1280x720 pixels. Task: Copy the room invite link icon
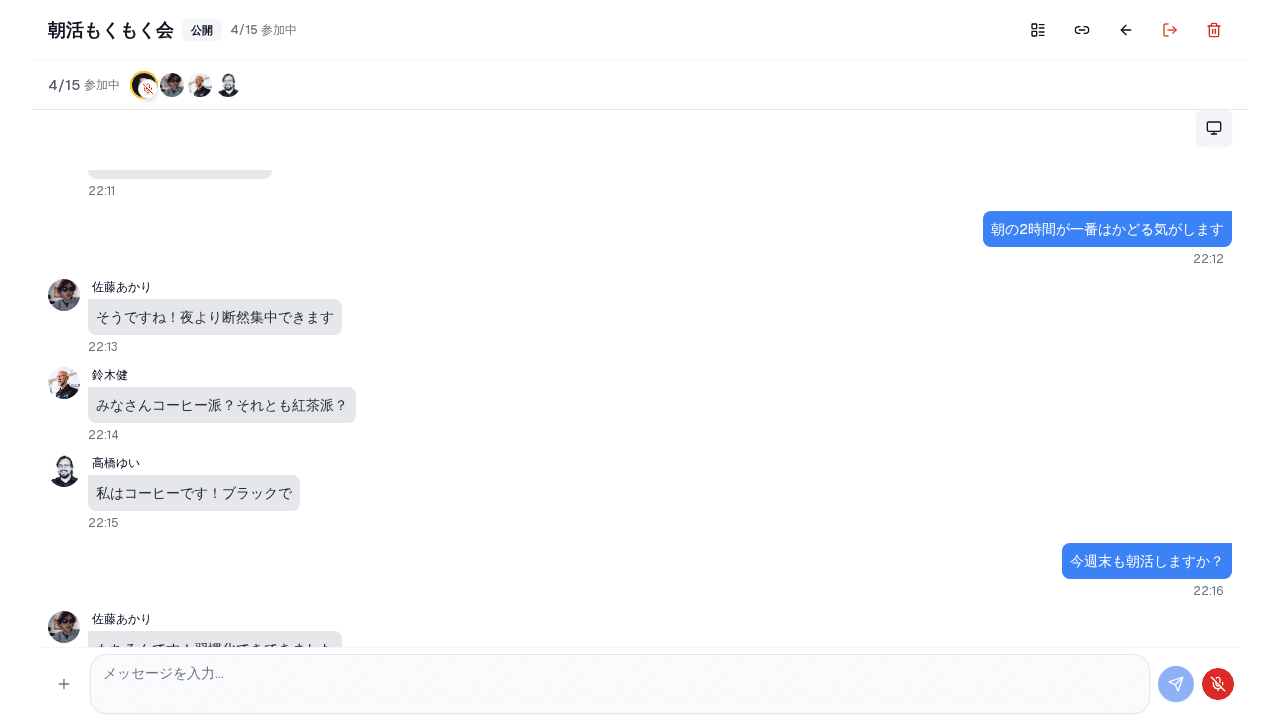click(1082, 30)
